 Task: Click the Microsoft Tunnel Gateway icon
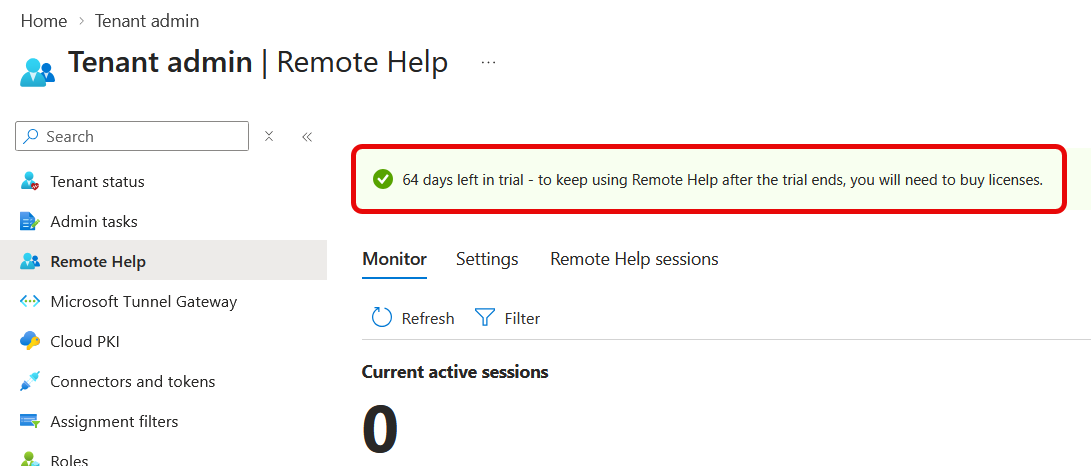(x=30, y=302)
